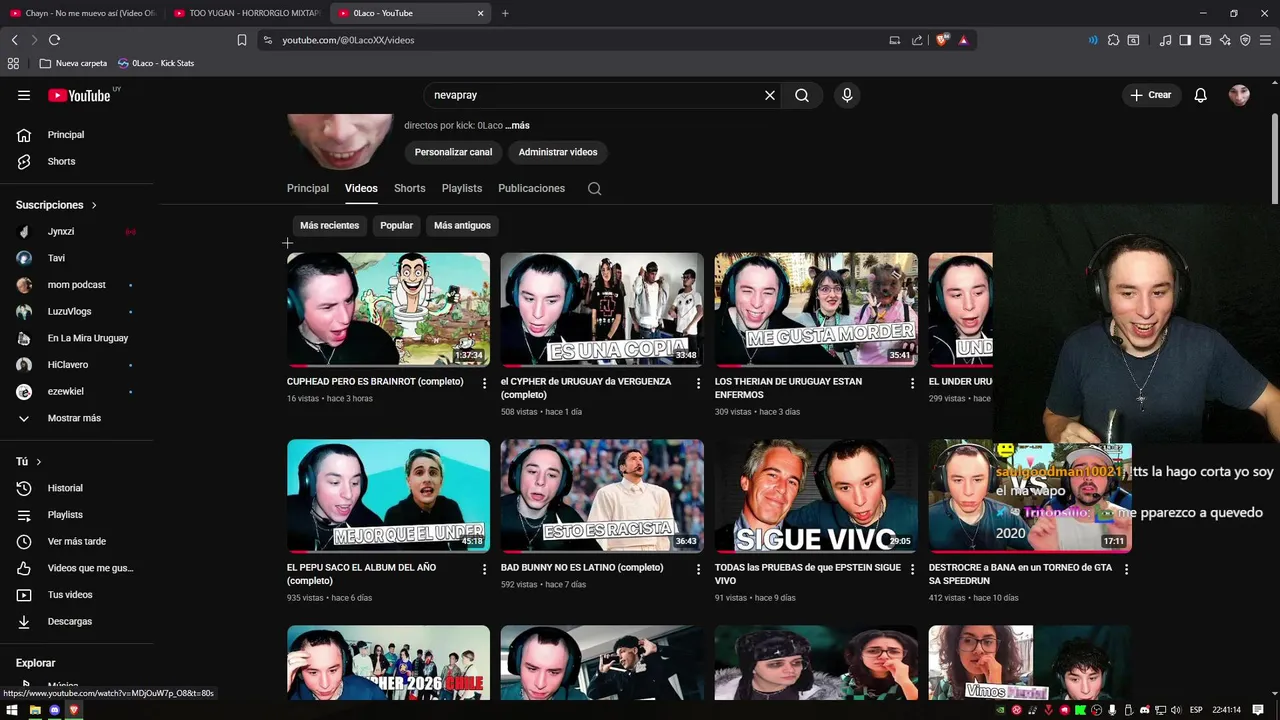Click the Brave Rewards triangle icon
This screenshot has width=1280, height=720.
pyautogui.click(x=963, y=40)
